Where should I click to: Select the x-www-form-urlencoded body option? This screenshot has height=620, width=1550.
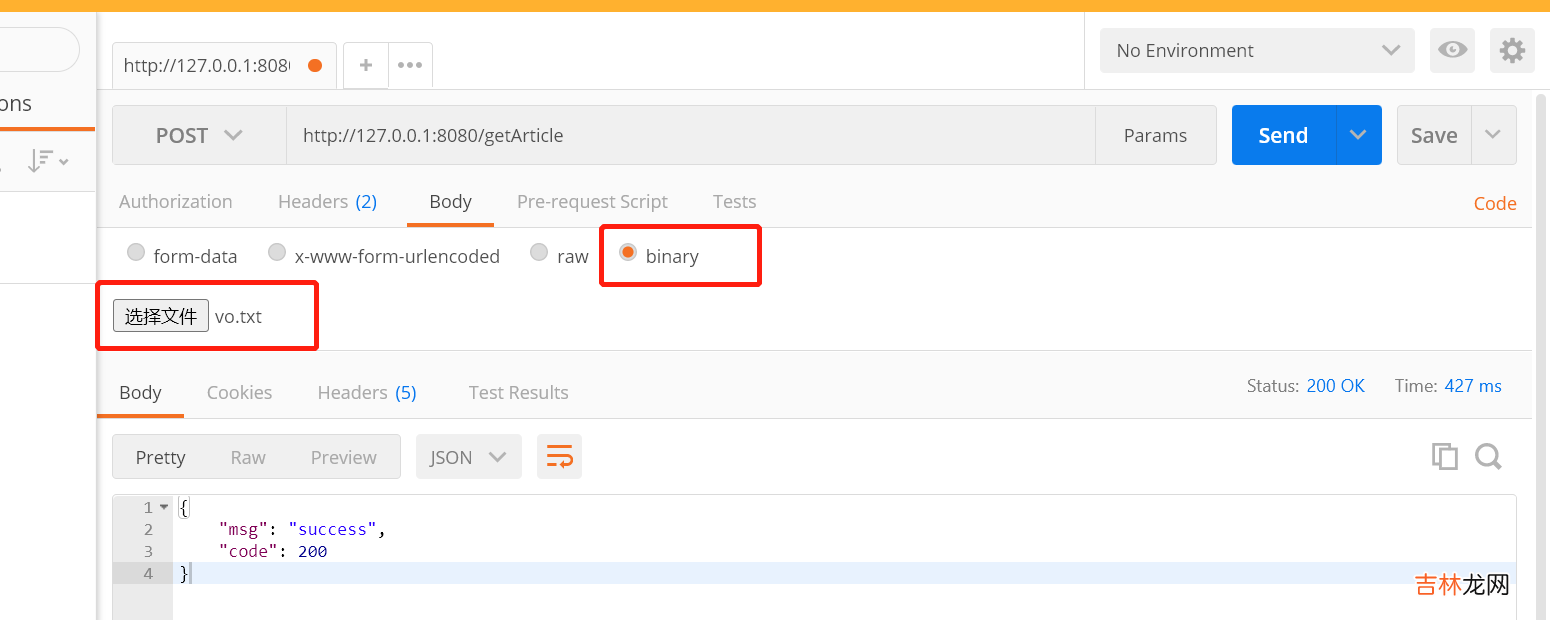pyautogui.click(x=277, y=253)
